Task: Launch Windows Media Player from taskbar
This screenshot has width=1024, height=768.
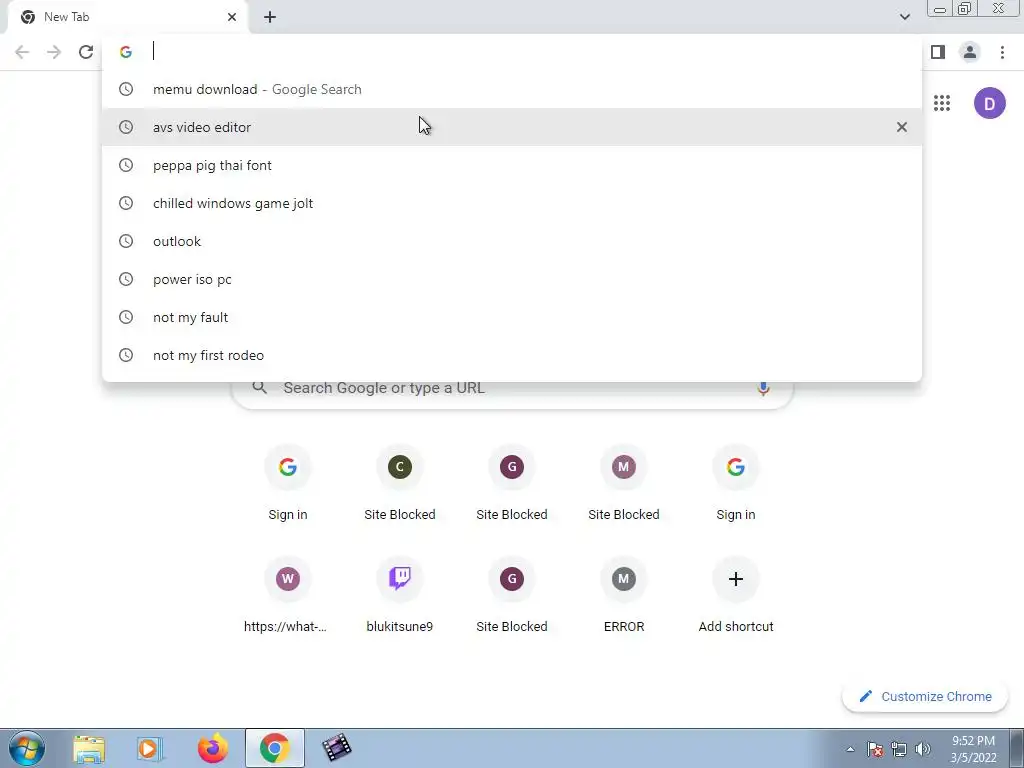Action: [150, 748]
